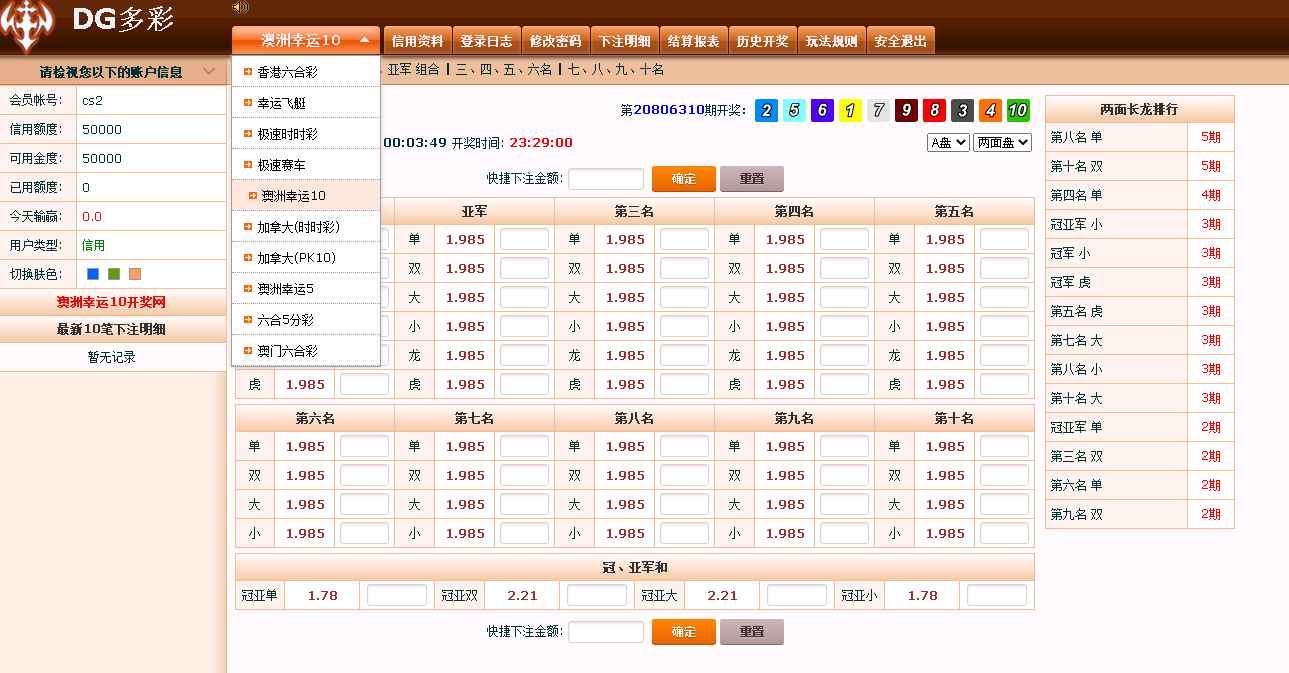Switch skin to the green color swatch

pyautogui.click(x=114, y=274)
